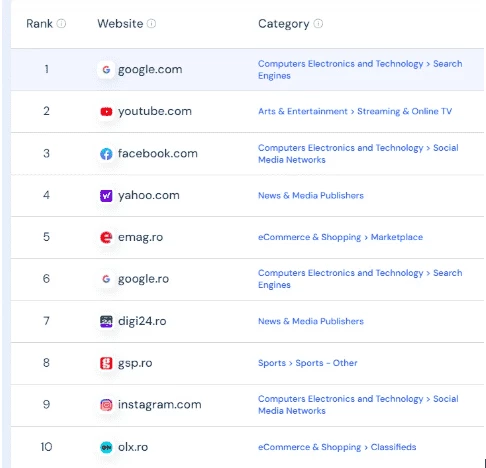Open the eCommerce Classifieds category link
The image size is (486, 468).
(337, 447)
